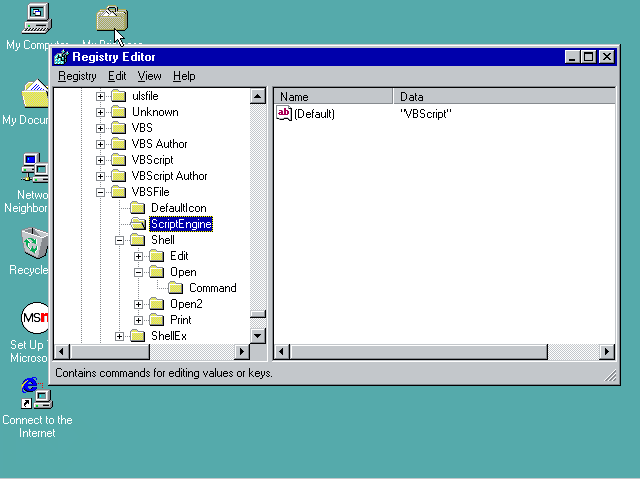Collapse the Shell key

119,240
